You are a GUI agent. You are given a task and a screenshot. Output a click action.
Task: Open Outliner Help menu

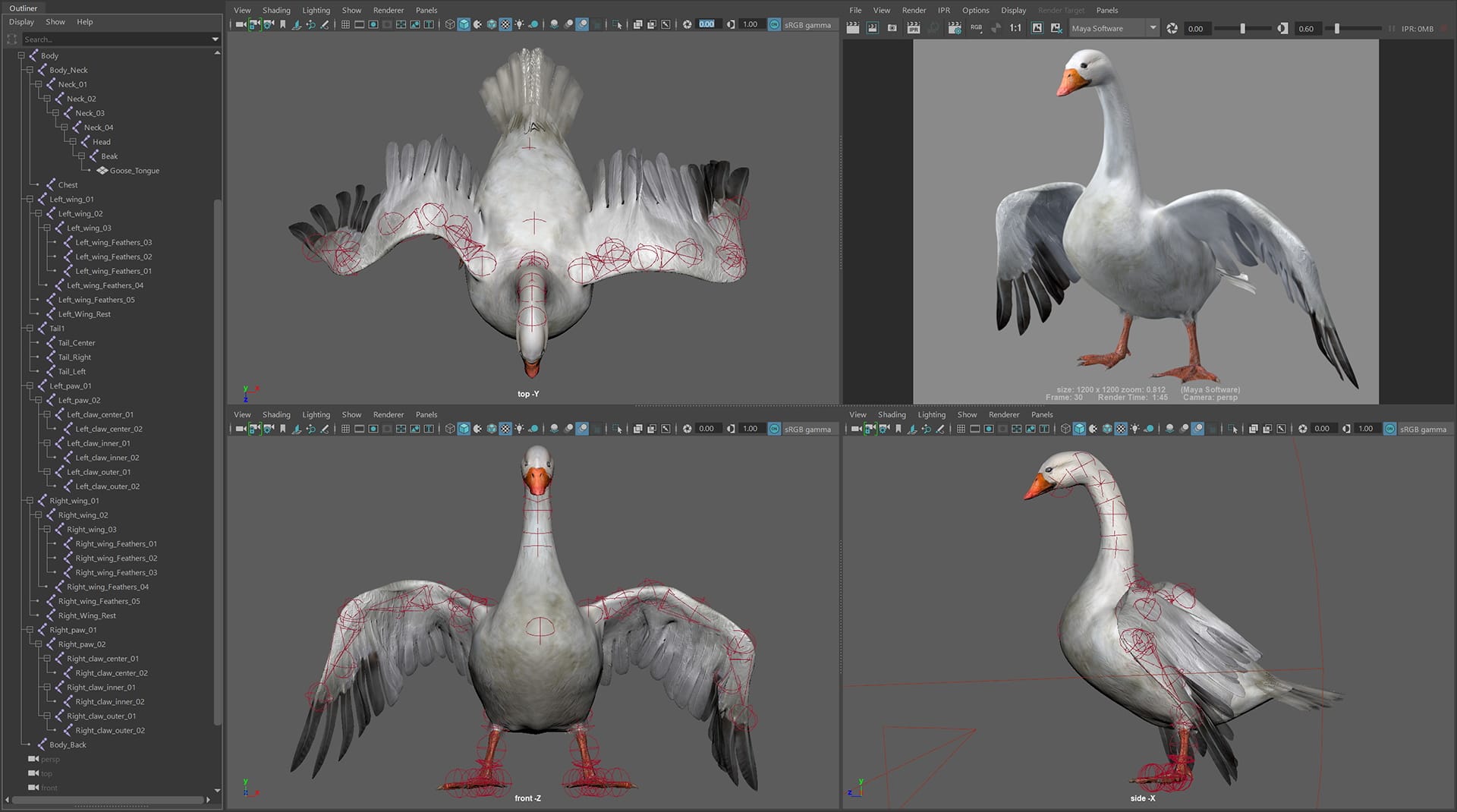coord(85,22)
